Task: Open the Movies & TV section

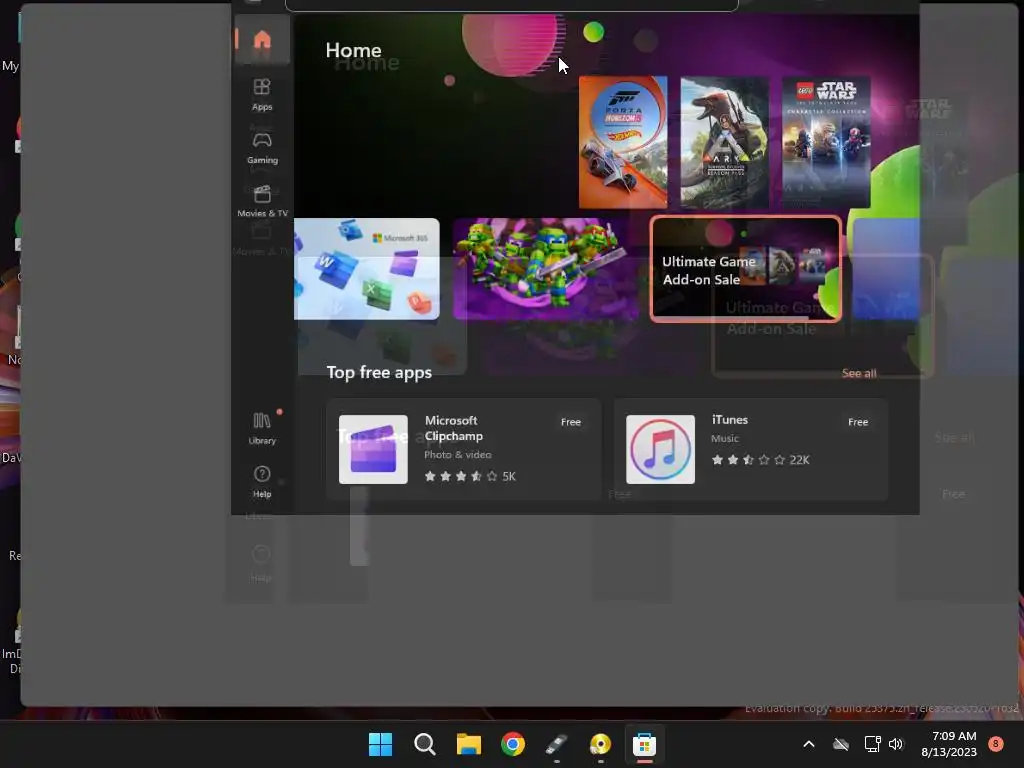Action: point(262,202)
